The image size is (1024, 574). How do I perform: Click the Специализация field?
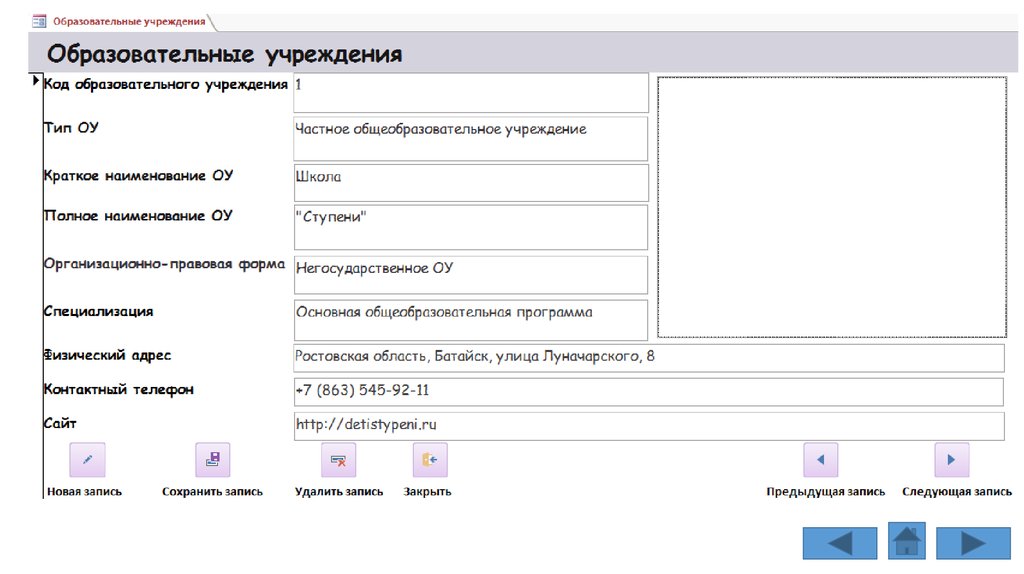[470, 319]
